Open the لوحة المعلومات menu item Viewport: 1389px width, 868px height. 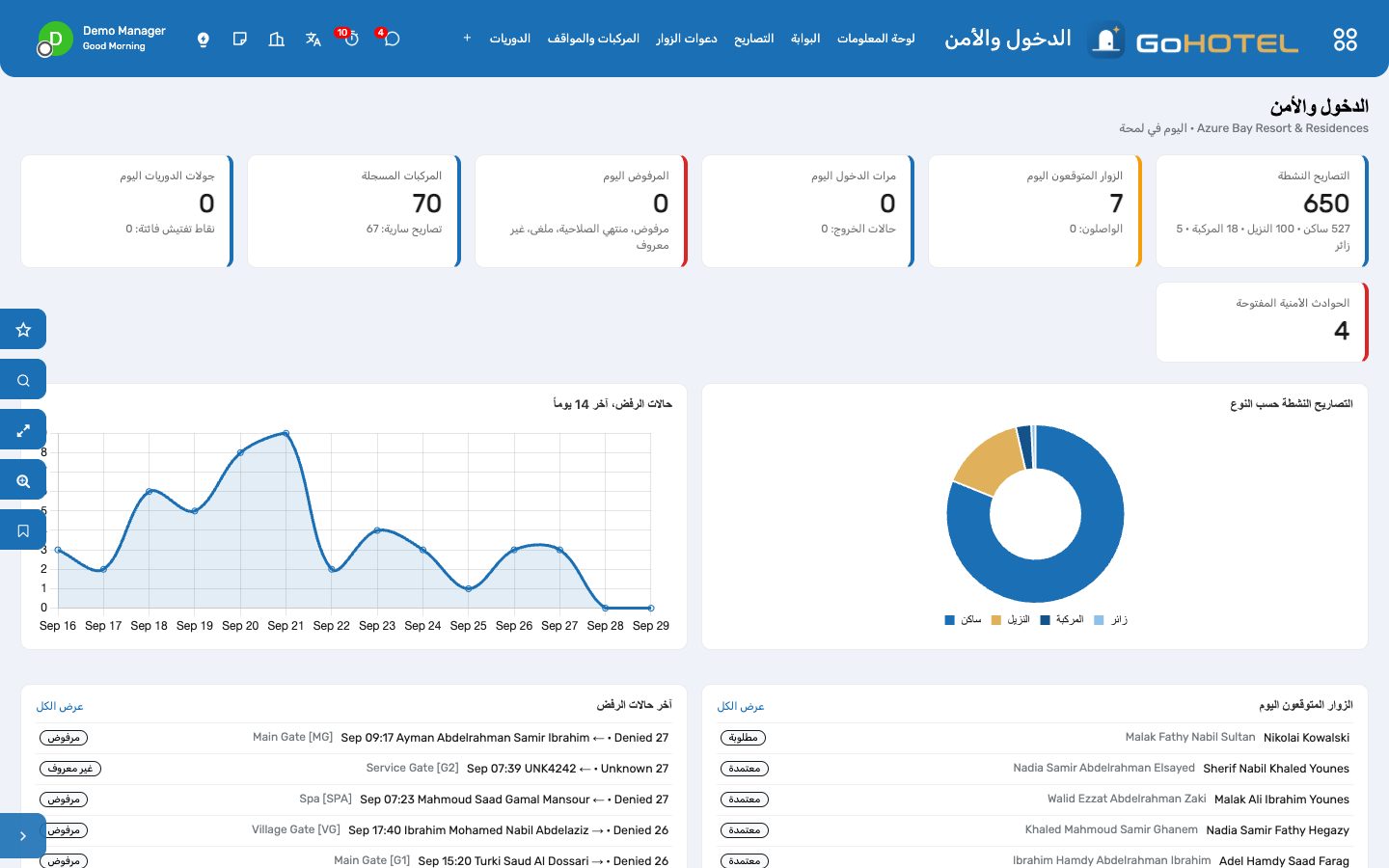pos(876,39)
